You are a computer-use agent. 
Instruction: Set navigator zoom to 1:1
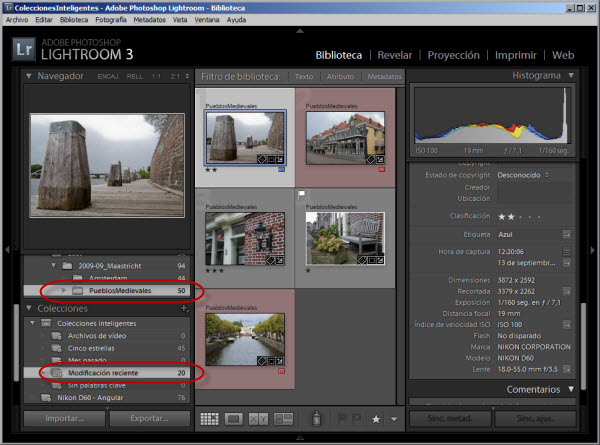click(x=156, y=77)
